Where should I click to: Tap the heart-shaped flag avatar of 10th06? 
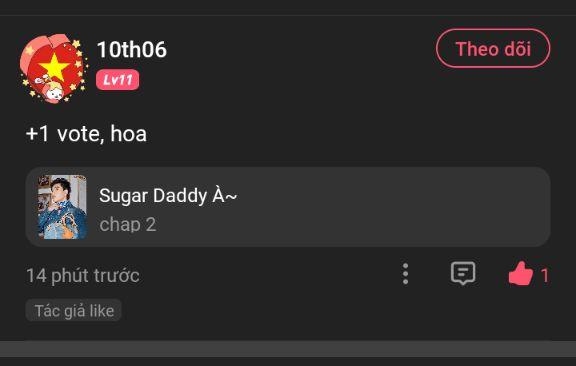54,68
